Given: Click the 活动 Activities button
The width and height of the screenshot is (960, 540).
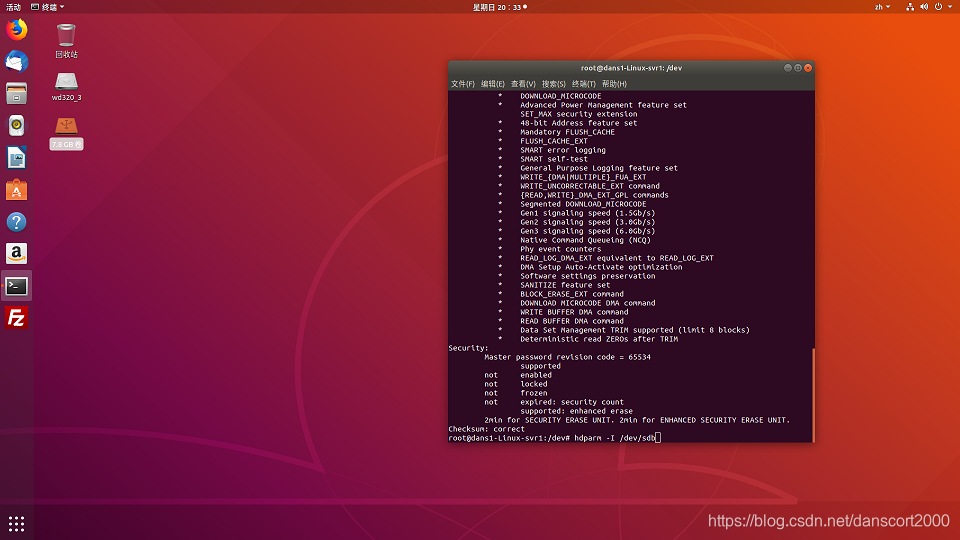Looking at the screenshot, I should point(13,7).
